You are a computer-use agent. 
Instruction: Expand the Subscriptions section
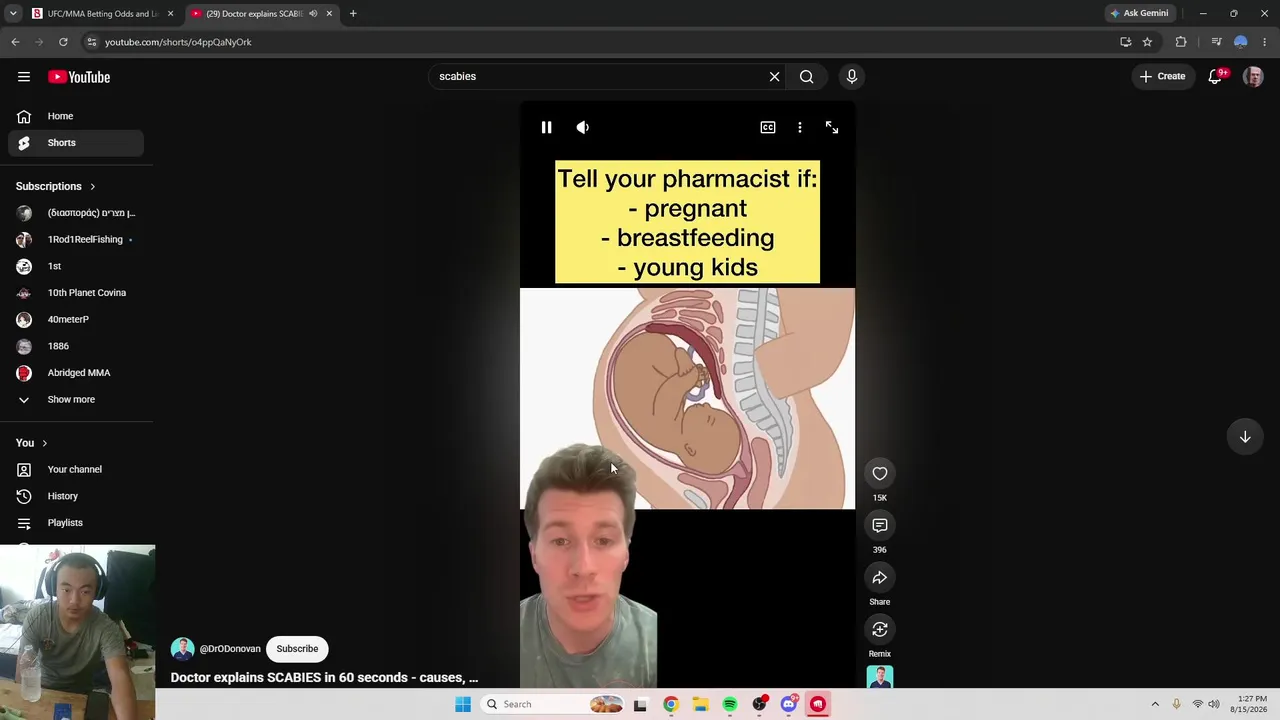click(x=56, y=186)
